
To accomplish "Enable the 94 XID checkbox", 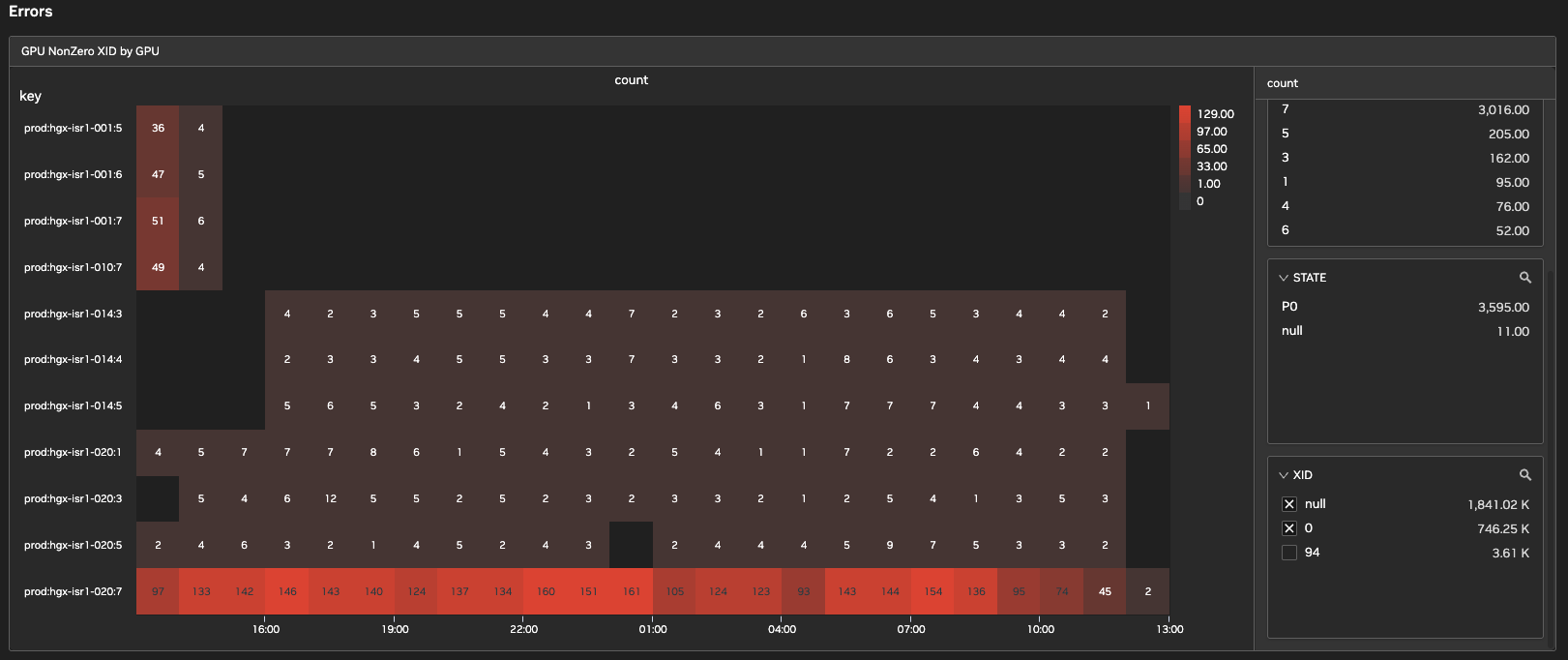I will coord(1289,553).
